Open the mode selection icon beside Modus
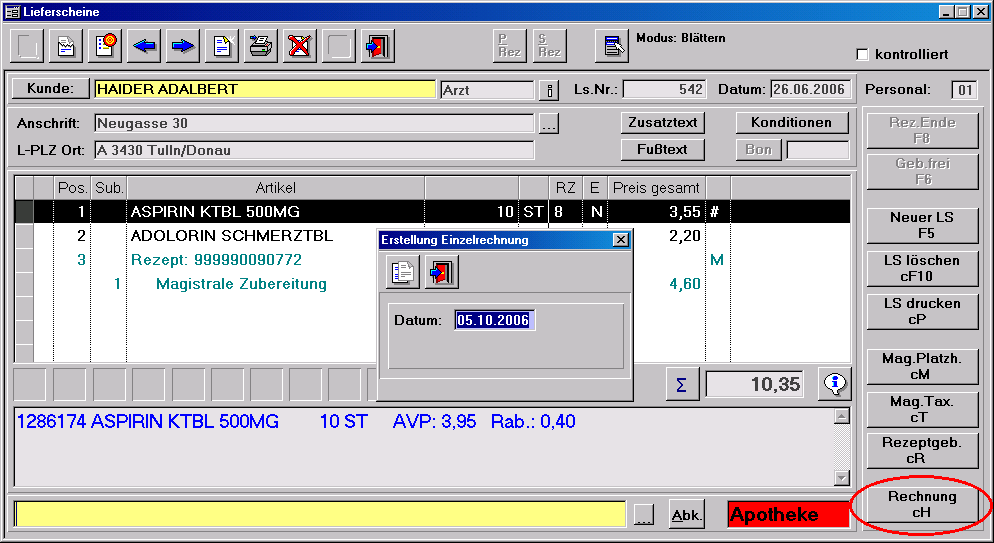This screenshot has width=994, height=543. pyautogui.click(x=610, y=45)
